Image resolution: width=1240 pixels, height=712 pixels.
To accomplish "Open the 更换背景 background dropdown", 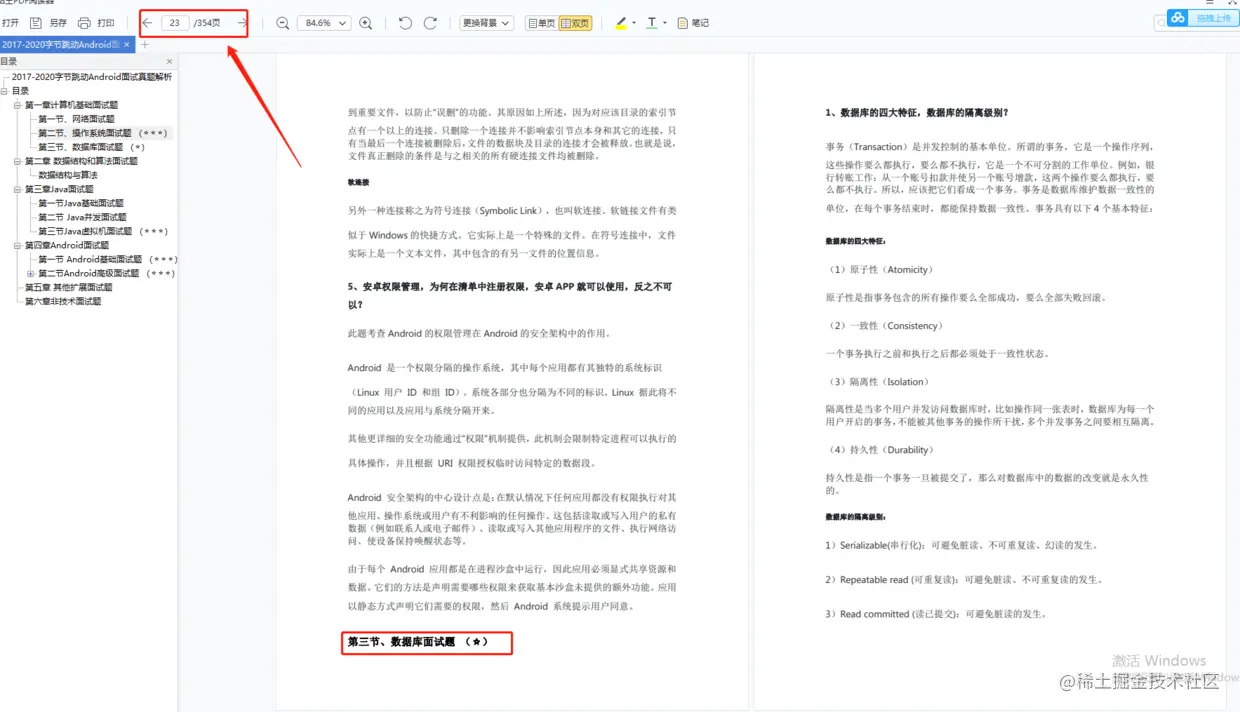I will (487, 23).
